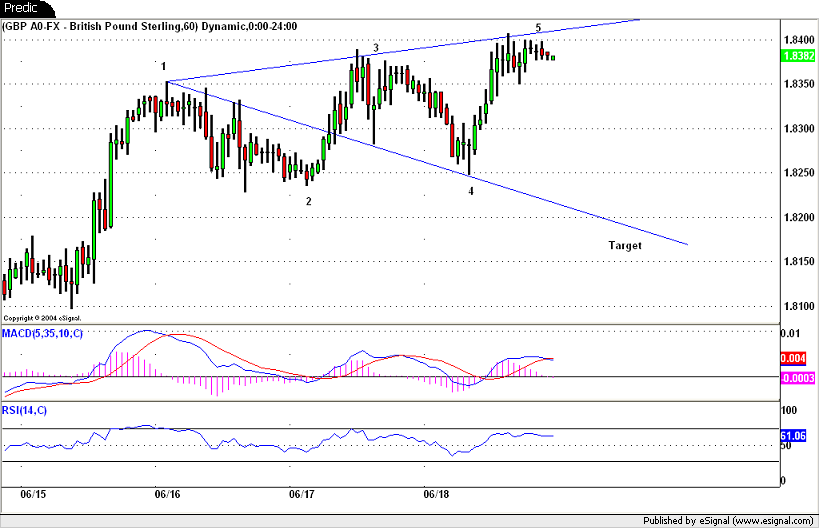Select the wave 1 label marker
This screenshot has width=819, height=528.
[x=163, y=66]
